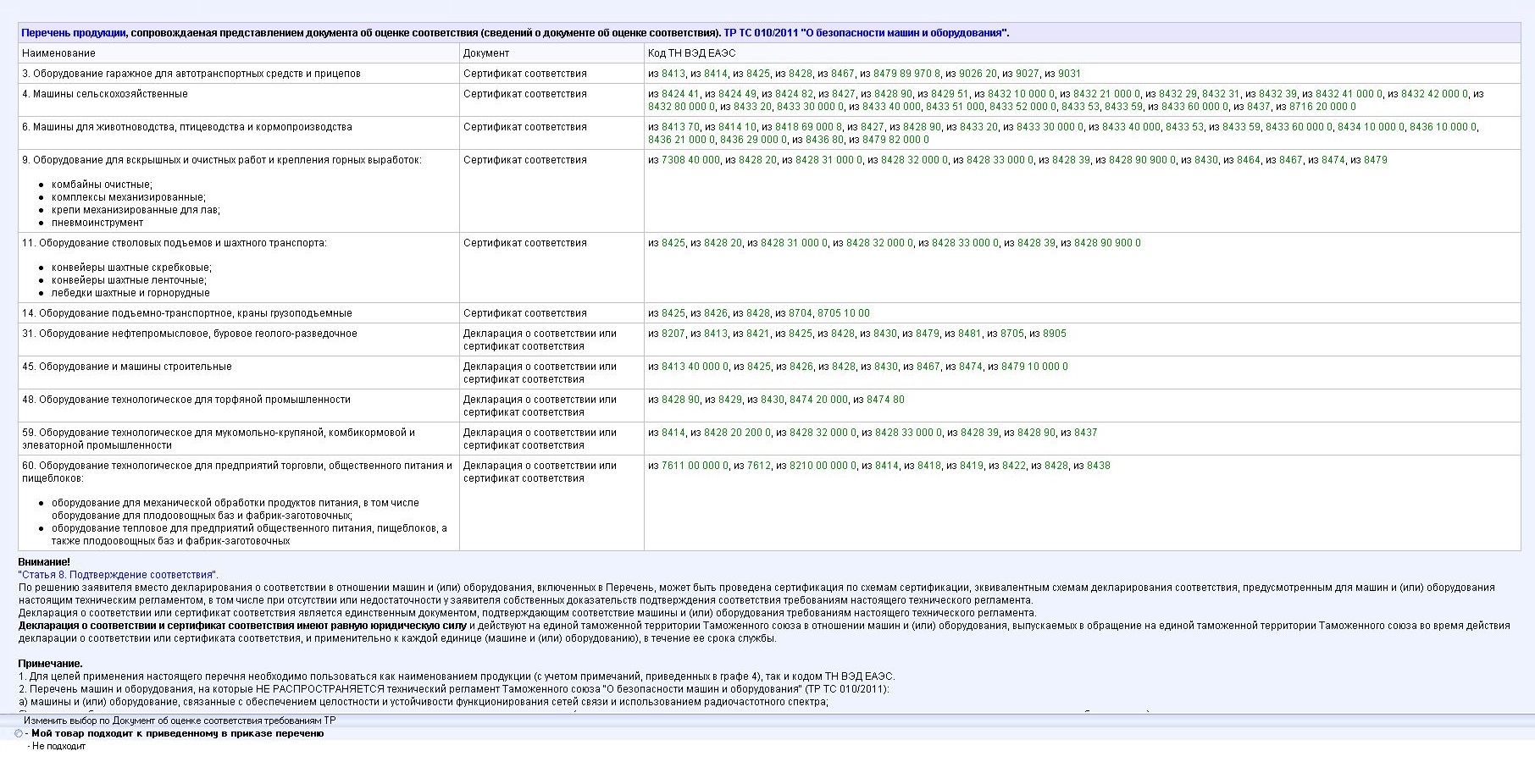Open code link 8432 10 000 0
1535x784 pixels.
[1021, 94]
